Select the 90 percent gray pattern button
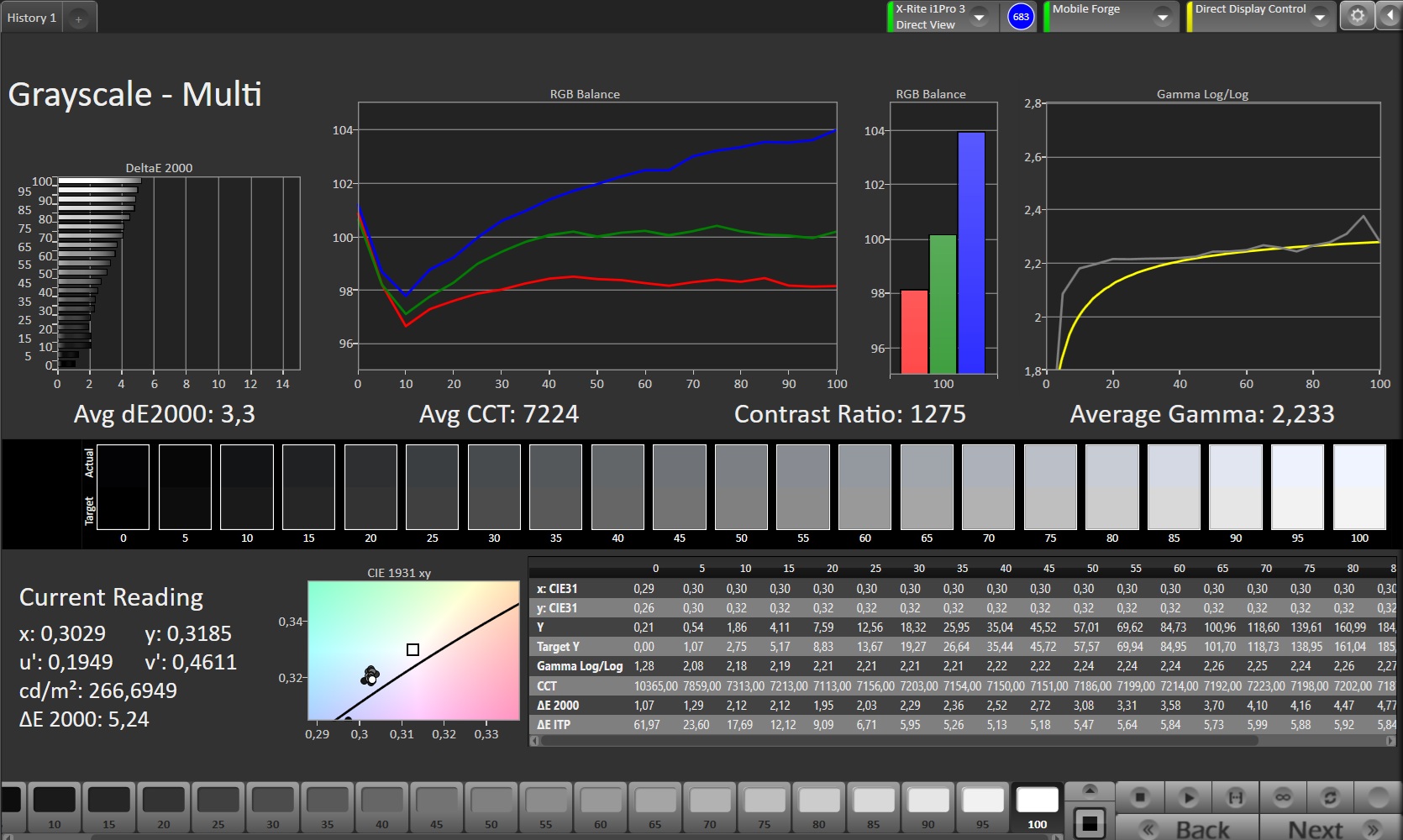Screen dimensions: 1403x840 coord(928,808)
